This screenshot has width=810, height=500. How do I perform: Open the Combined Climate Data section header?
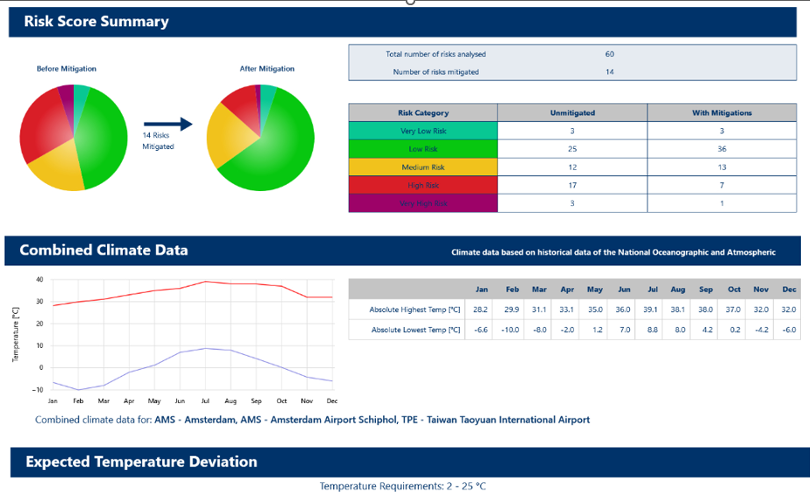(106, 250)
